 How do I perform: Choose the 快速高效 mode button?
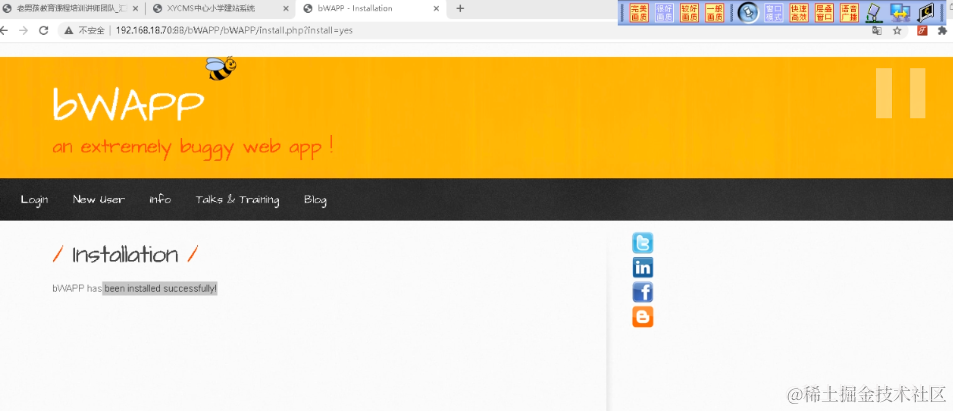pyautogui.click(x=799, y=12)
